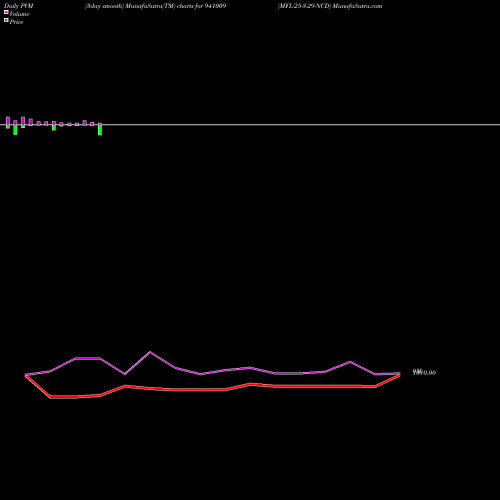Viewport: 500px width, 500px height.
Task: Click the Volume legend color swatch
Action: 6,12
